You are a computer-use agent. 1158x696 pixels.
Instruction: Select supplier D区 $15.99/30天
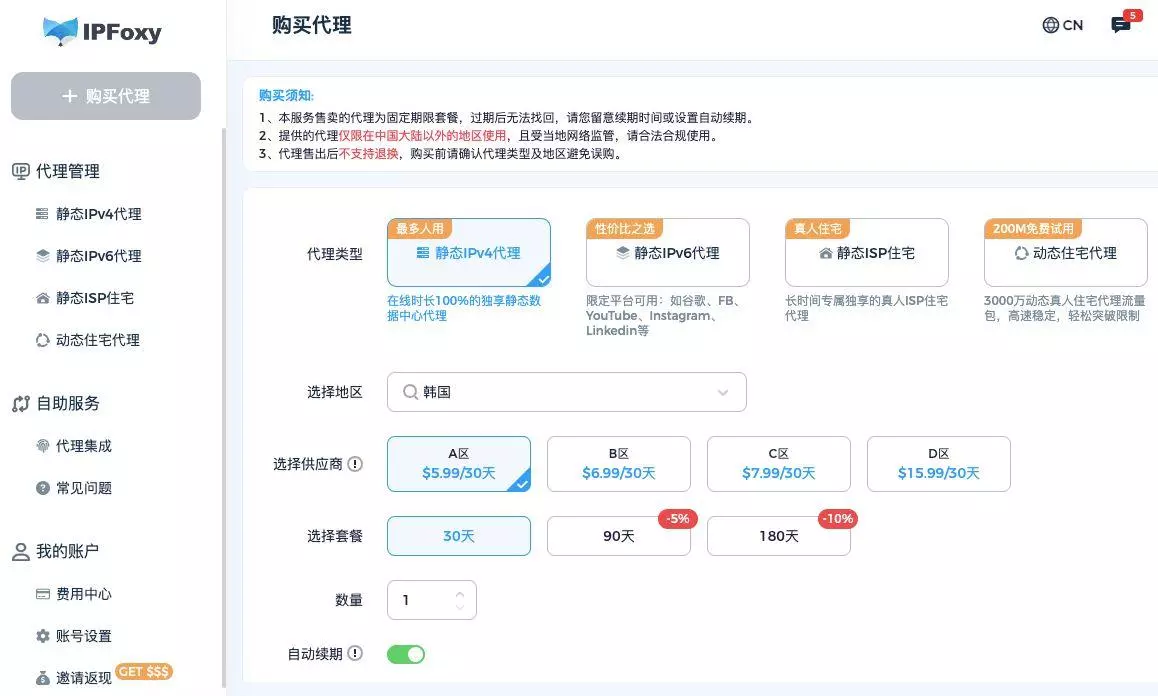[939, 464]
